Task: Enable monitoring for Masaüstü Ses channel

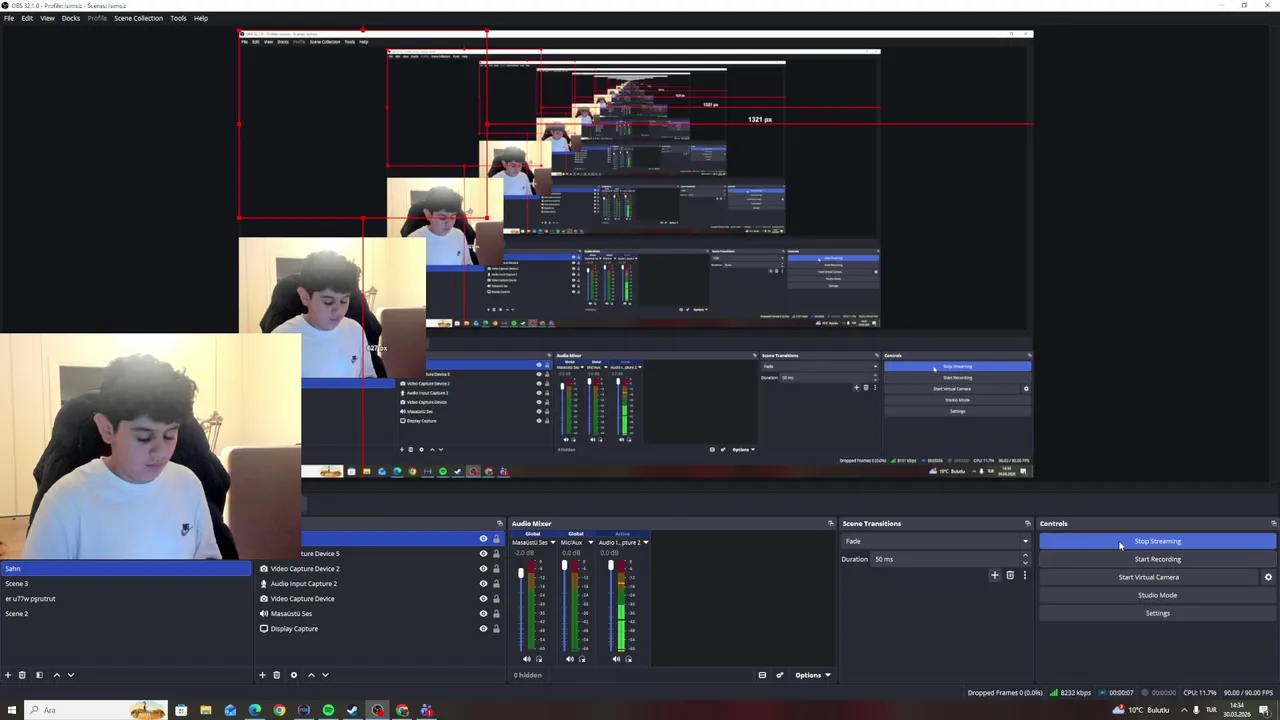Action: 539,659
